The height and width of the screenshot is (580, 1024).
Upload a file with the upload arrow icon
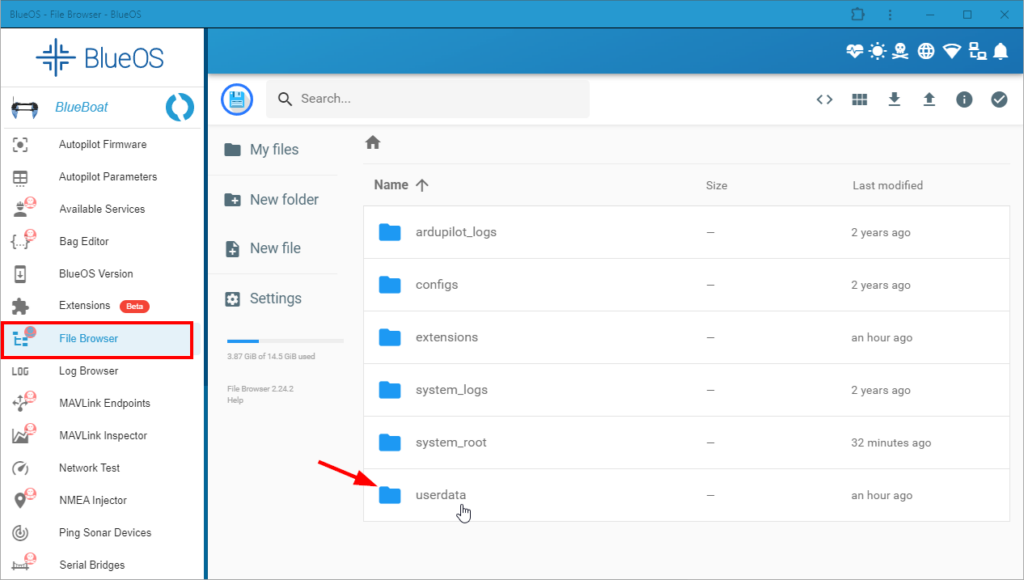click(929, 99)
